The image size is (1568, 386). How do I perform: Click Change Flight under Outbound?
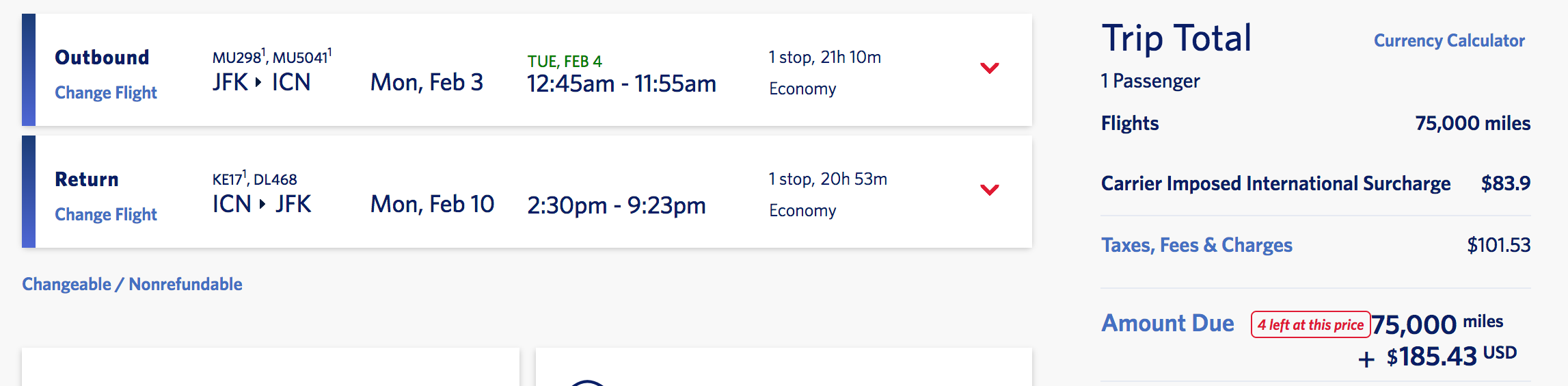tap(106, 92)
